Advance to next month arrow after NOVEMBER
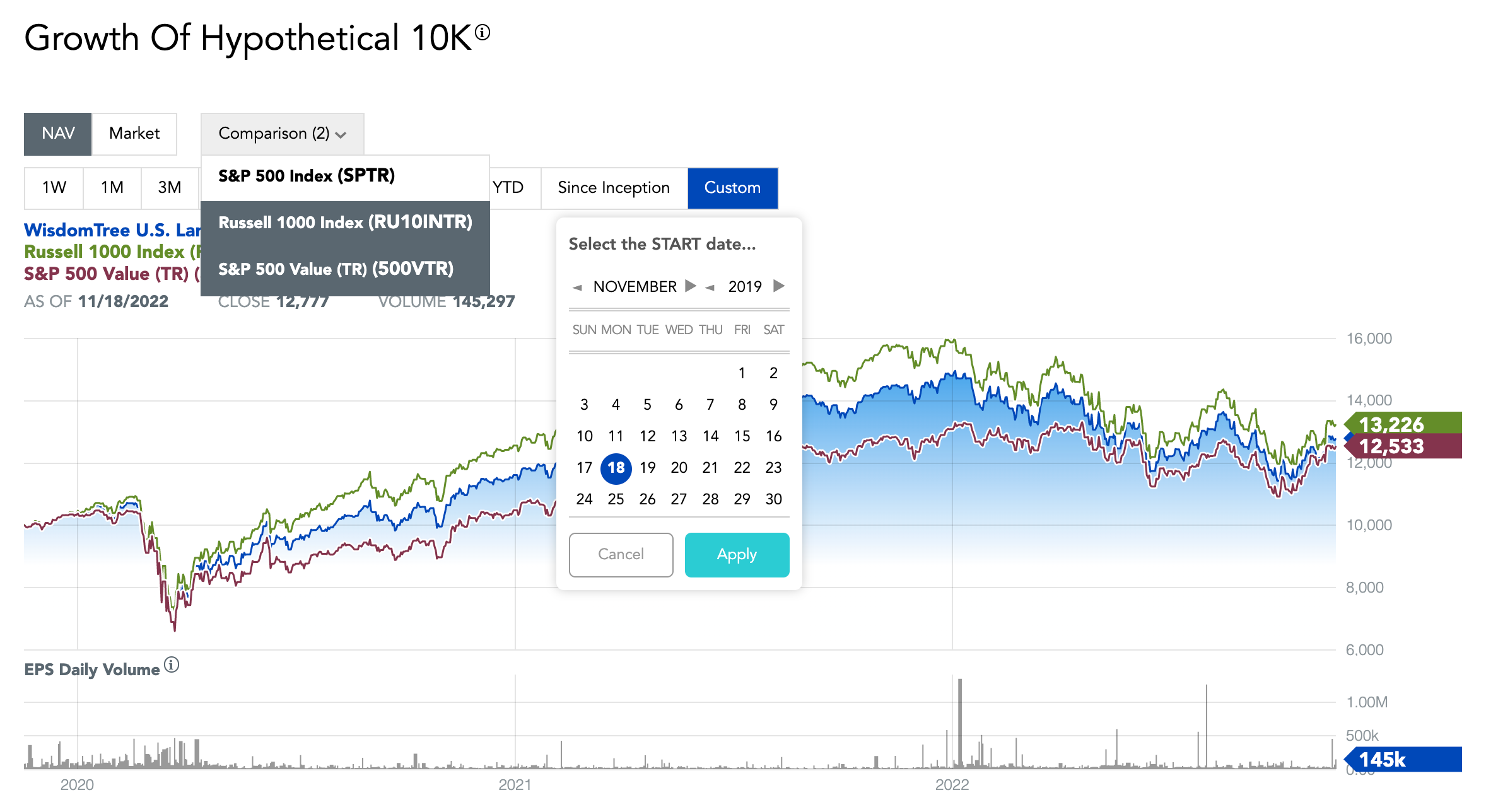This screenshot has width=1486, height=812. [691, 286]
